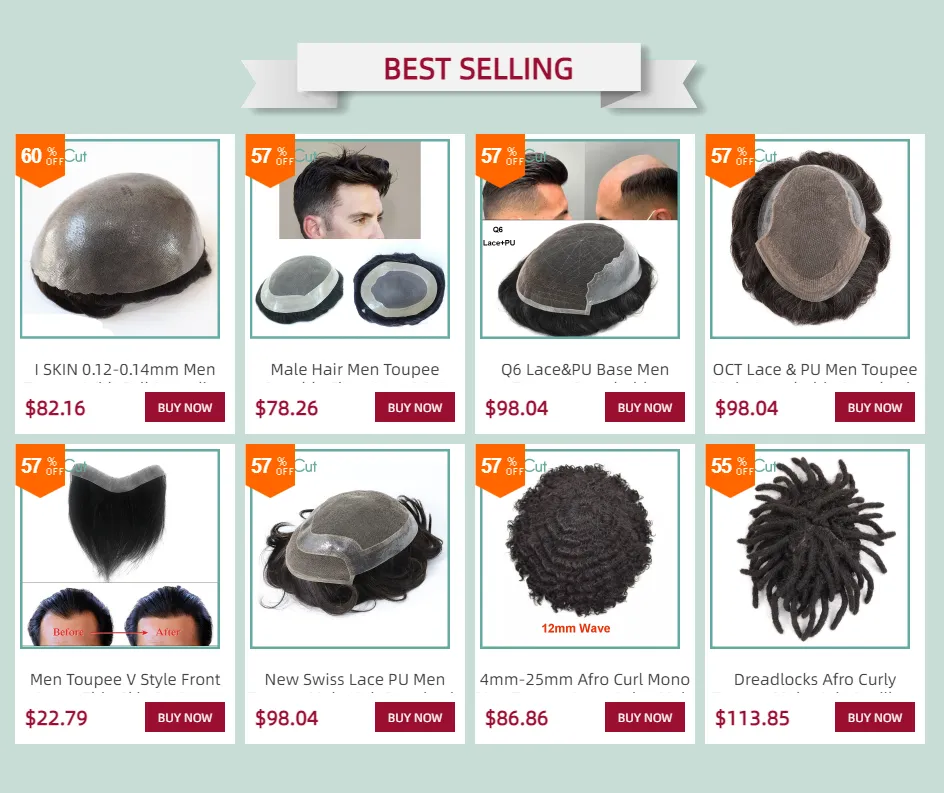The width and height of the screenshot is (944, 793).
Task: Open the Dreadlocks Afro Curly product image
Action: pyautogui.click(x=810, y=549)
